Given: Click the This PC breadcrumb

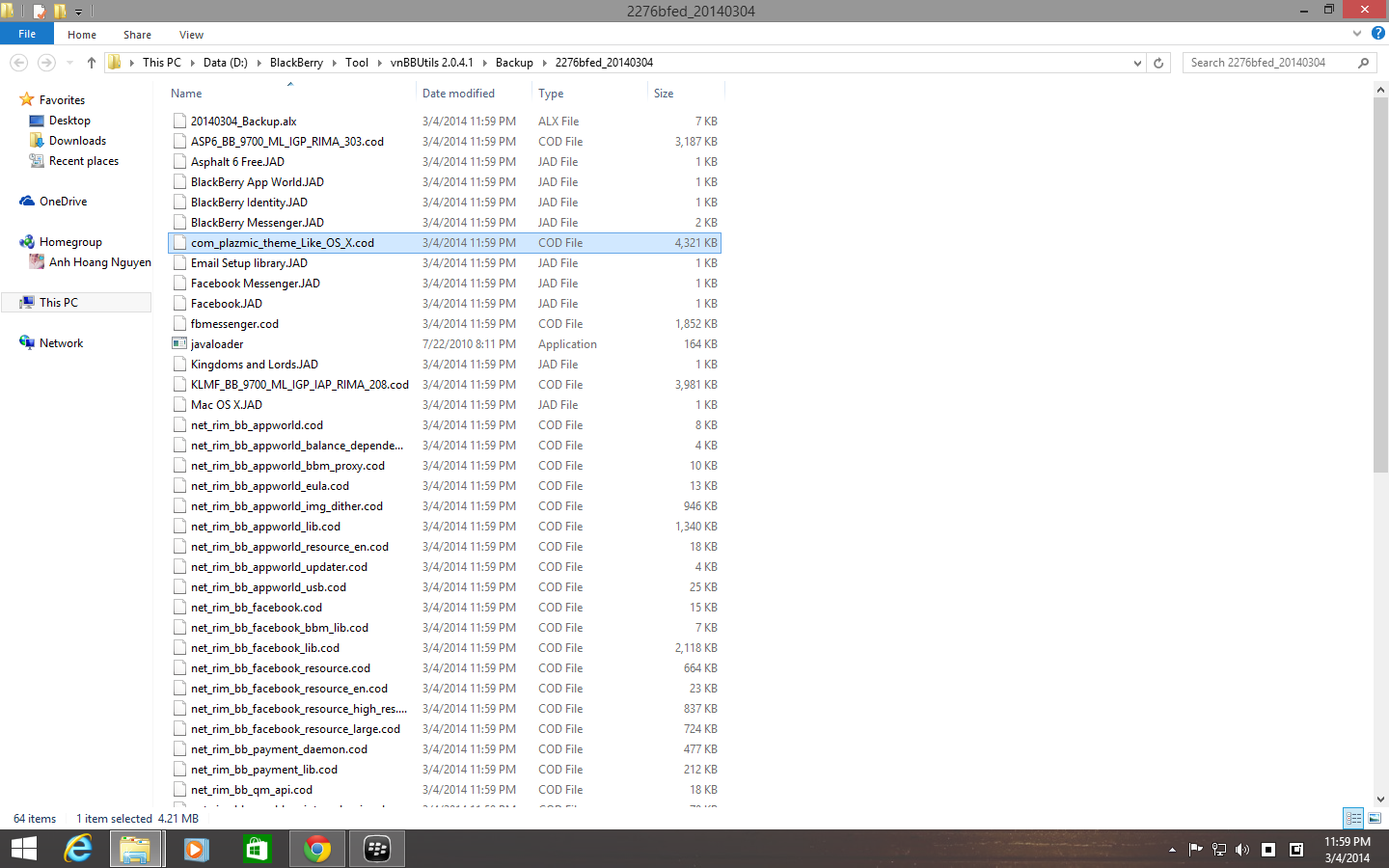Looking at the screenshot, I should tap(161, 63).
